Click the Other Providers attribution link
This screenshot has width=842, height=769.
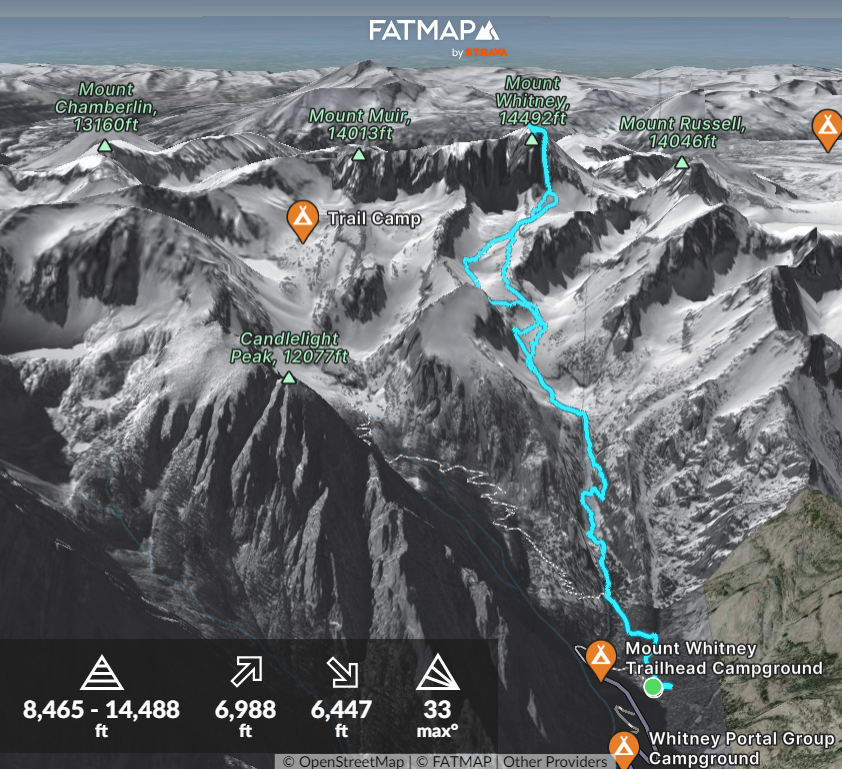(x=555, y=761)
